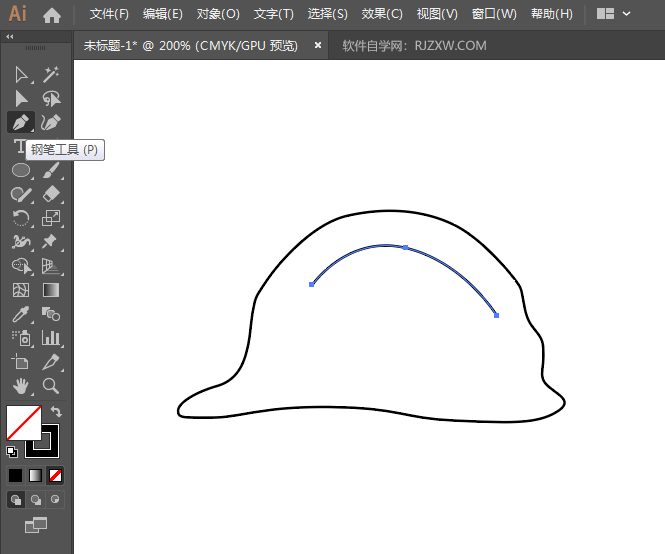The width and height of the screenshot is (665, 554).
Task: Switch to the 未标题-1 document tab
Action: tap(190, 45)
